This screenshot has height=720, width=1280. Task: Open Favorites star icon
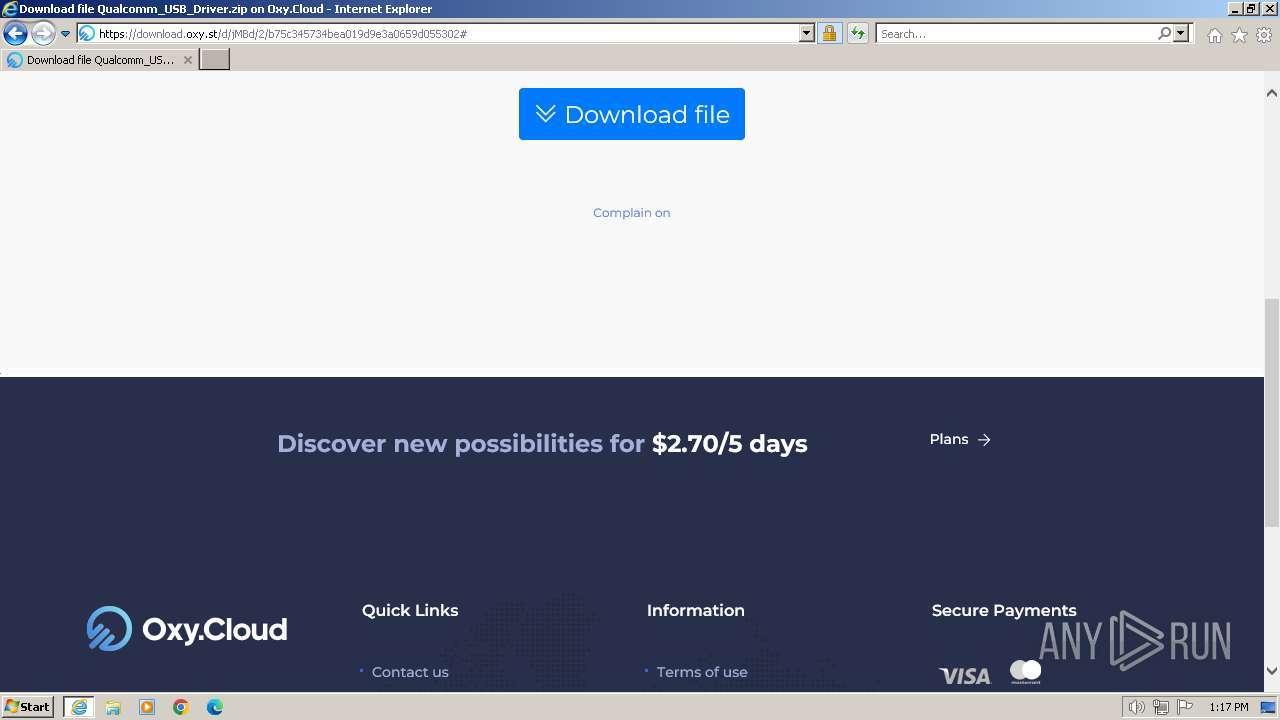click(1239, 35)
